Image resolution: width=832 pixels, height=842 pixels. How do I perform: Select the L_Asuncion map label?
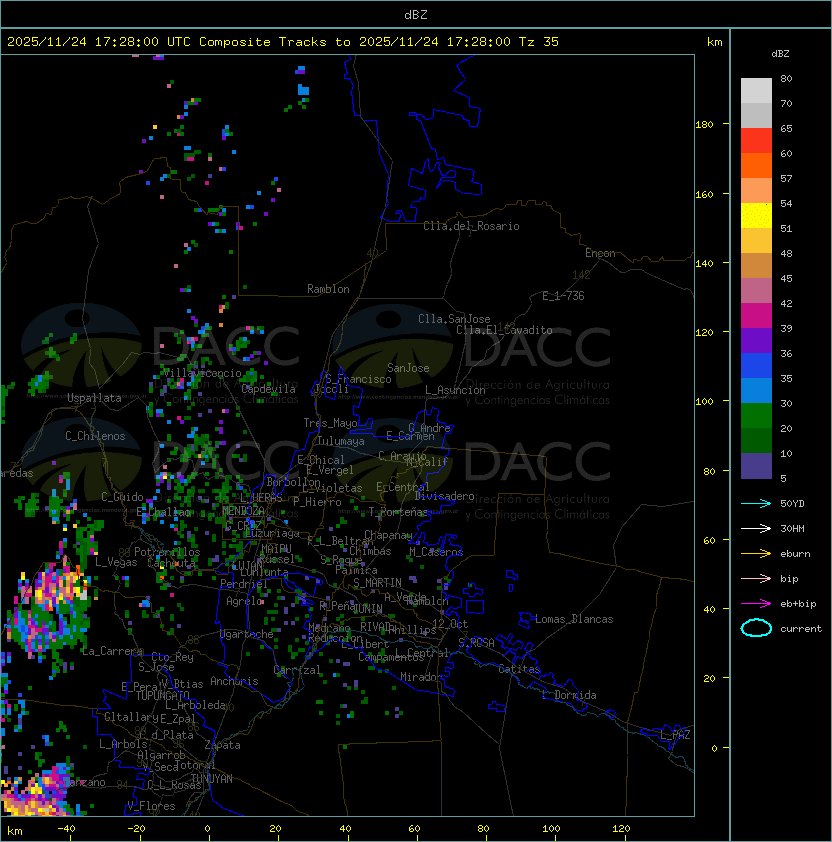pos(455,390)
